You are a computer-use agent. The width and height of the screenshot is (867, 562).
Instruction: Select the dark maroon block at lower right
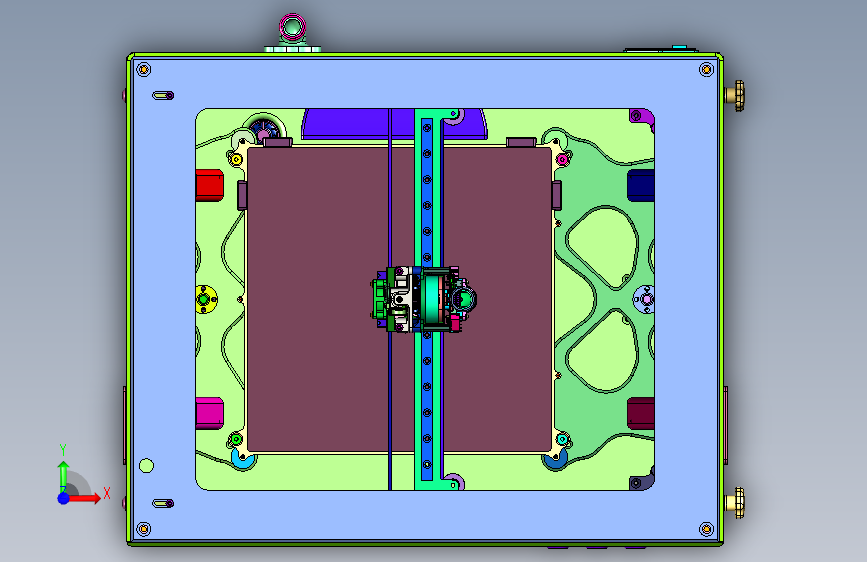coord(641,413)
